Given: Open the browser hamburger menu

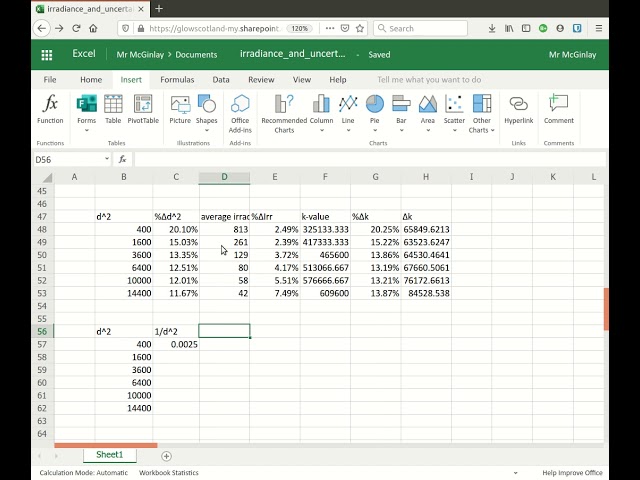Looking at the screenshot, I should pyautogui.click(x=599, y=29).
